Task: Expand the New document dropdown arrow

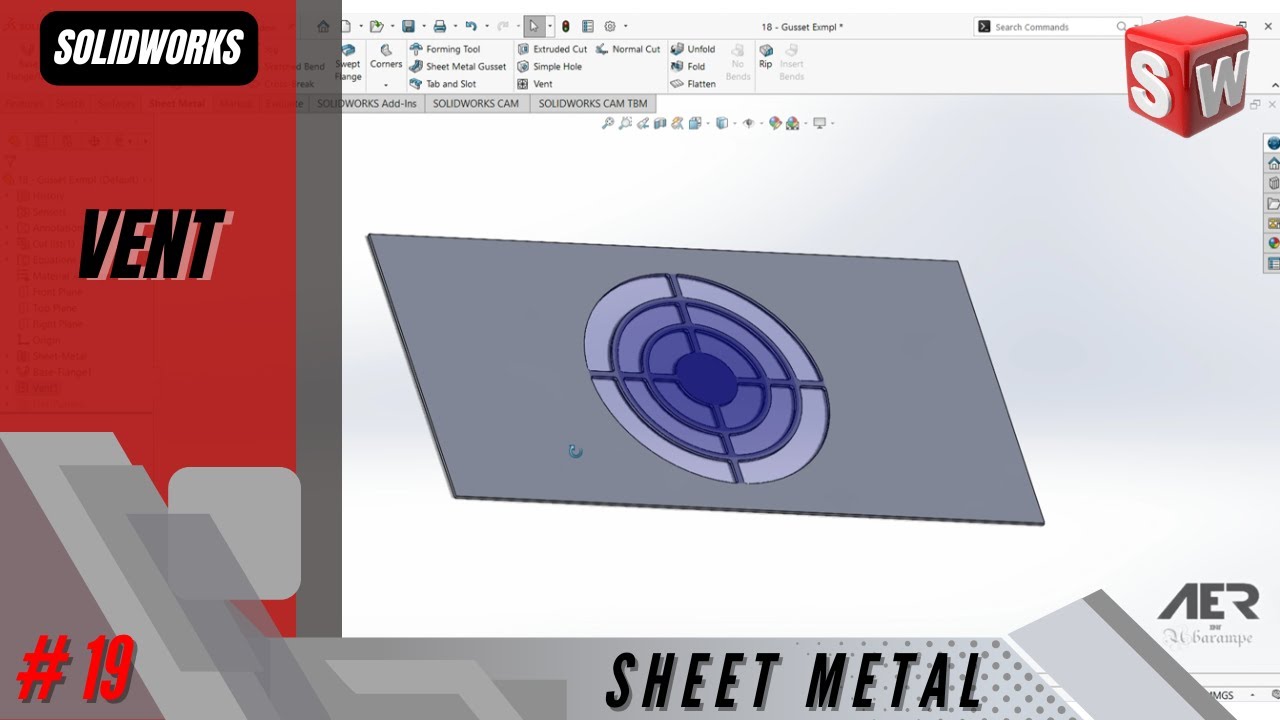Action: click(x=361, y=27)
